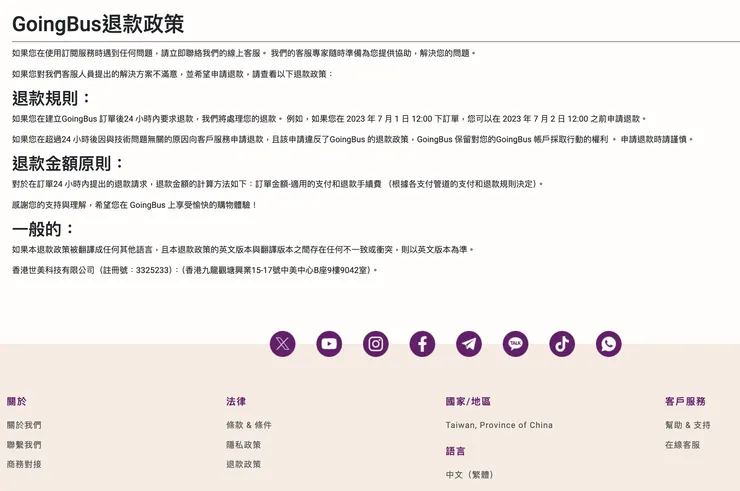Screen dimensions: 740x491
Task: Open the WhatsApp social icon
Action: click(x=609, y=344)
